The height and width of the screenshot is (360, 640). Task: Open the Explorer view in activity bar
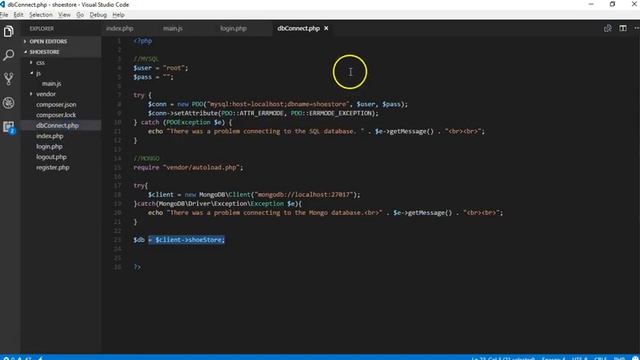point(9,31)
